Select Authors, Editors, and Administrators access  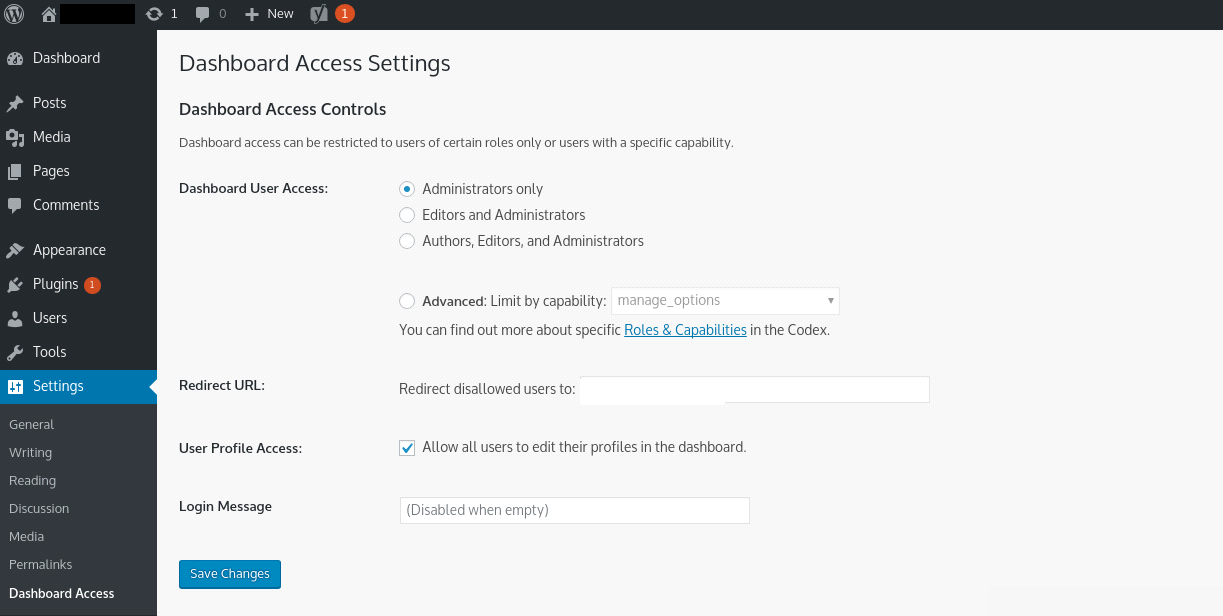pyautogui.click(x=407, y=240)
